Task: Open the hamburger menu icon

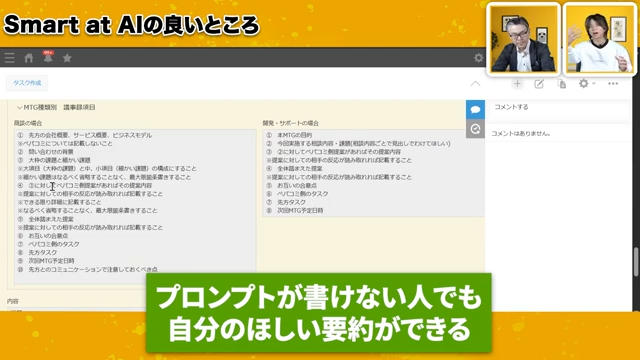Action: point(9,58)
